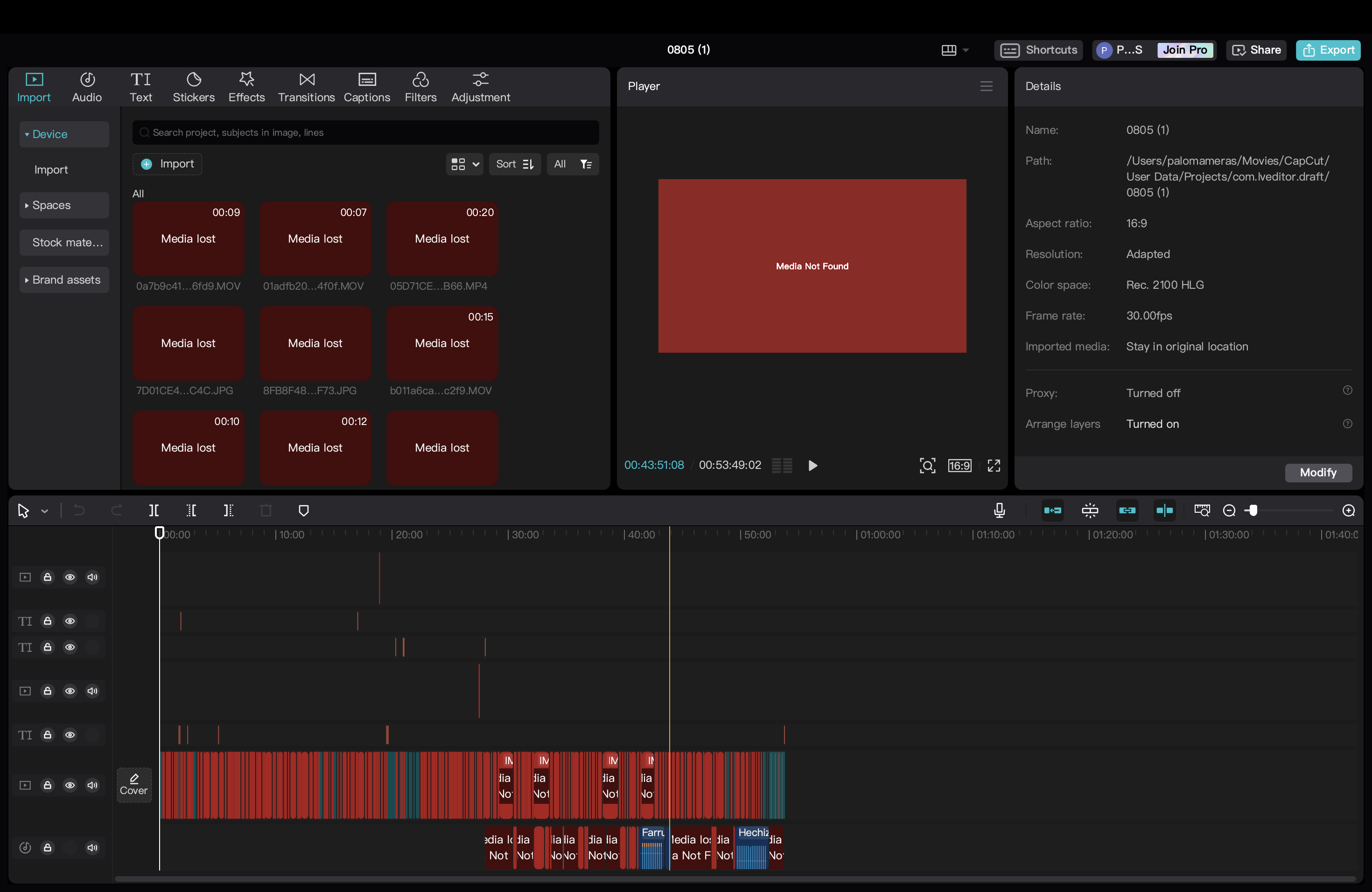Click the Add marker shield icon
The width and height of the screenshot is (1372, 892).
[x=304, y=510]
